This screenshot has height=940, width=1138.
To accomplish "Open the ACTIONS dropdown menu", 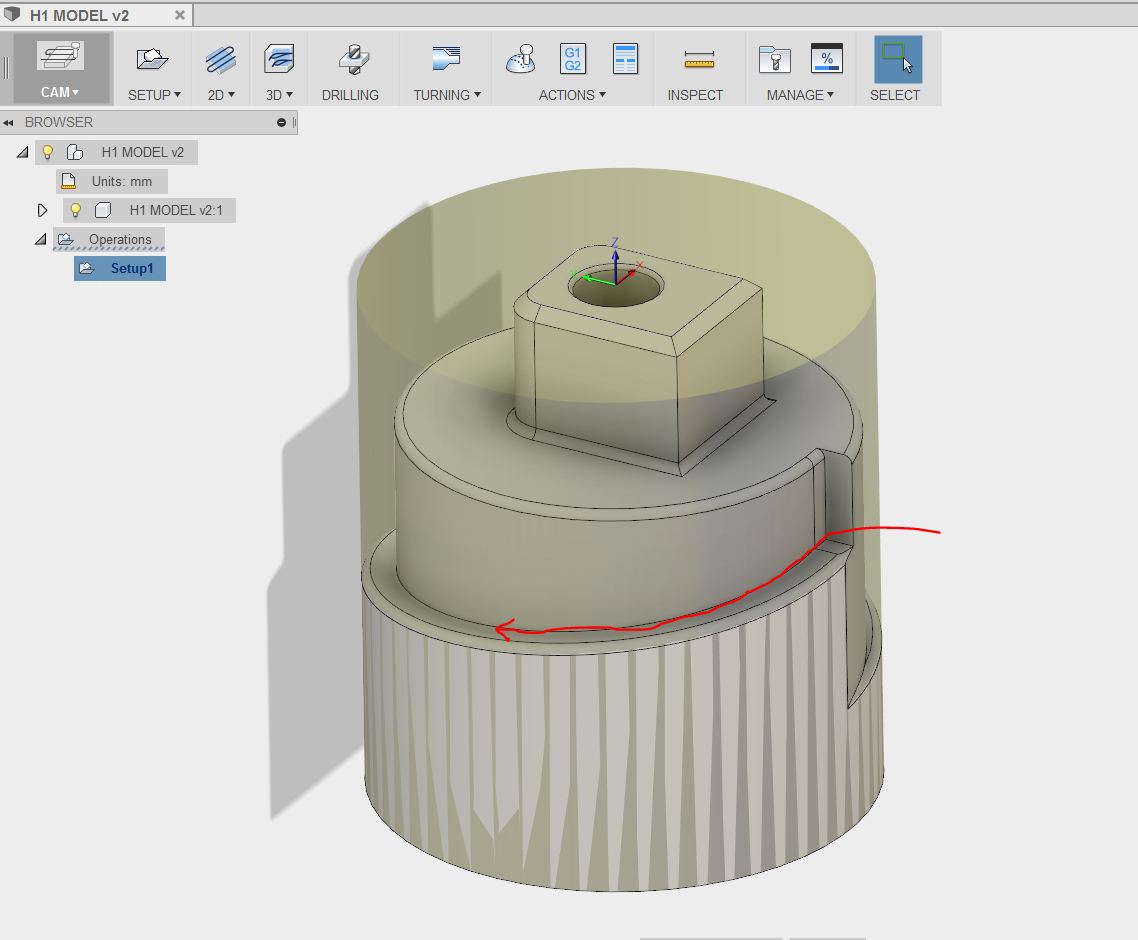I will (572, 95).
